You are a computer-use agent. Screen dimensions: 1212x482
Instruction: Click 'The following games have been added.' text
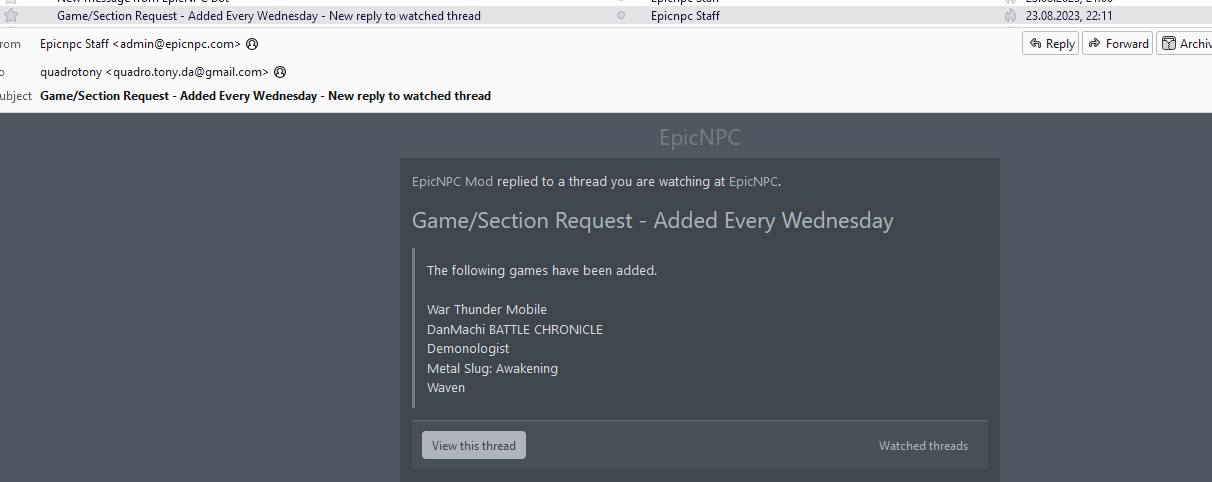(542, 271)
